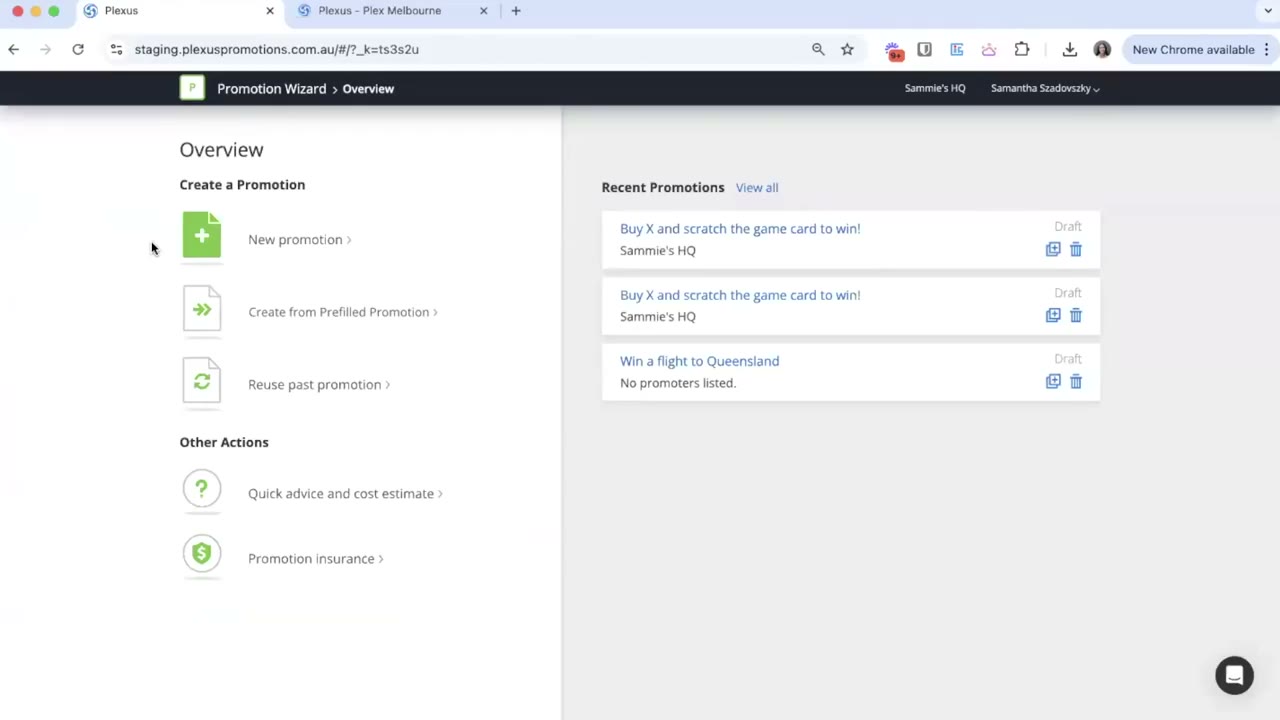Click the Quick advice question mark icon

click(201, 489)
